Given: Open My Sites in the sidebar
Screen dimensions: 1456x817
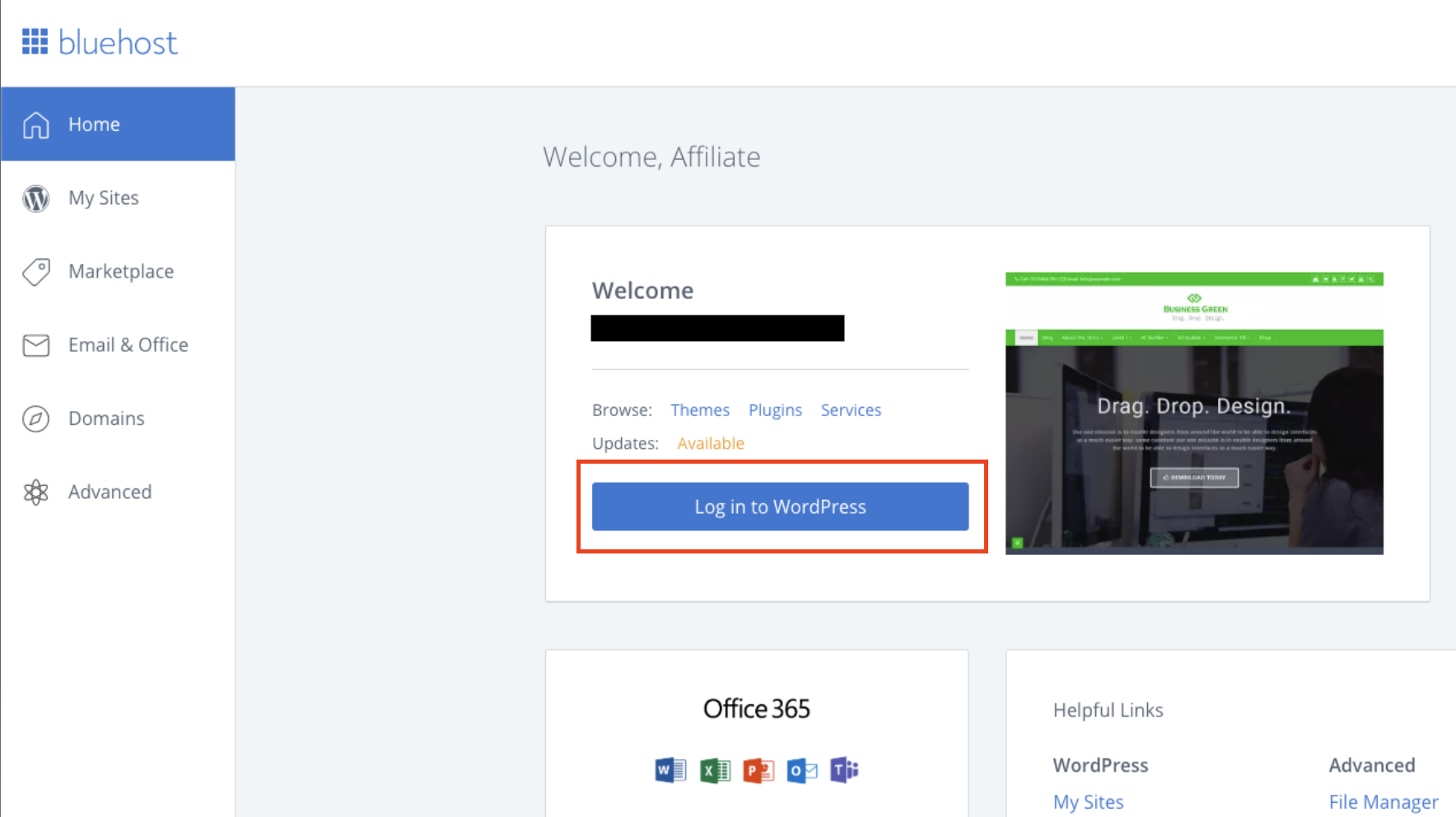Looking at the screenshot, I should (x=118, y=198).
